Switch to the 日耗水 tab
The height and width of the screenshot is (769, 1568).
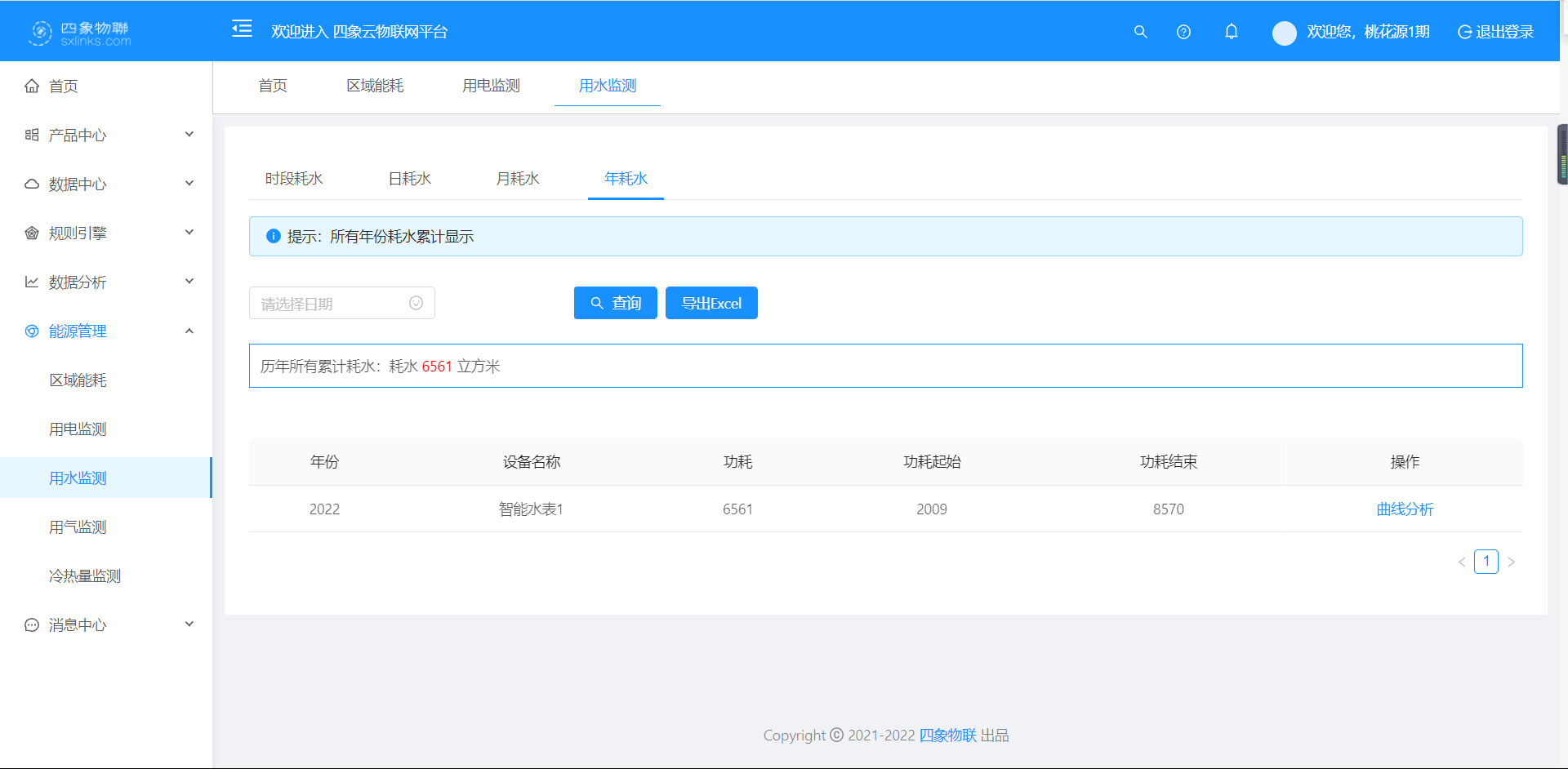pyautogui.click(x=409, y=179)
